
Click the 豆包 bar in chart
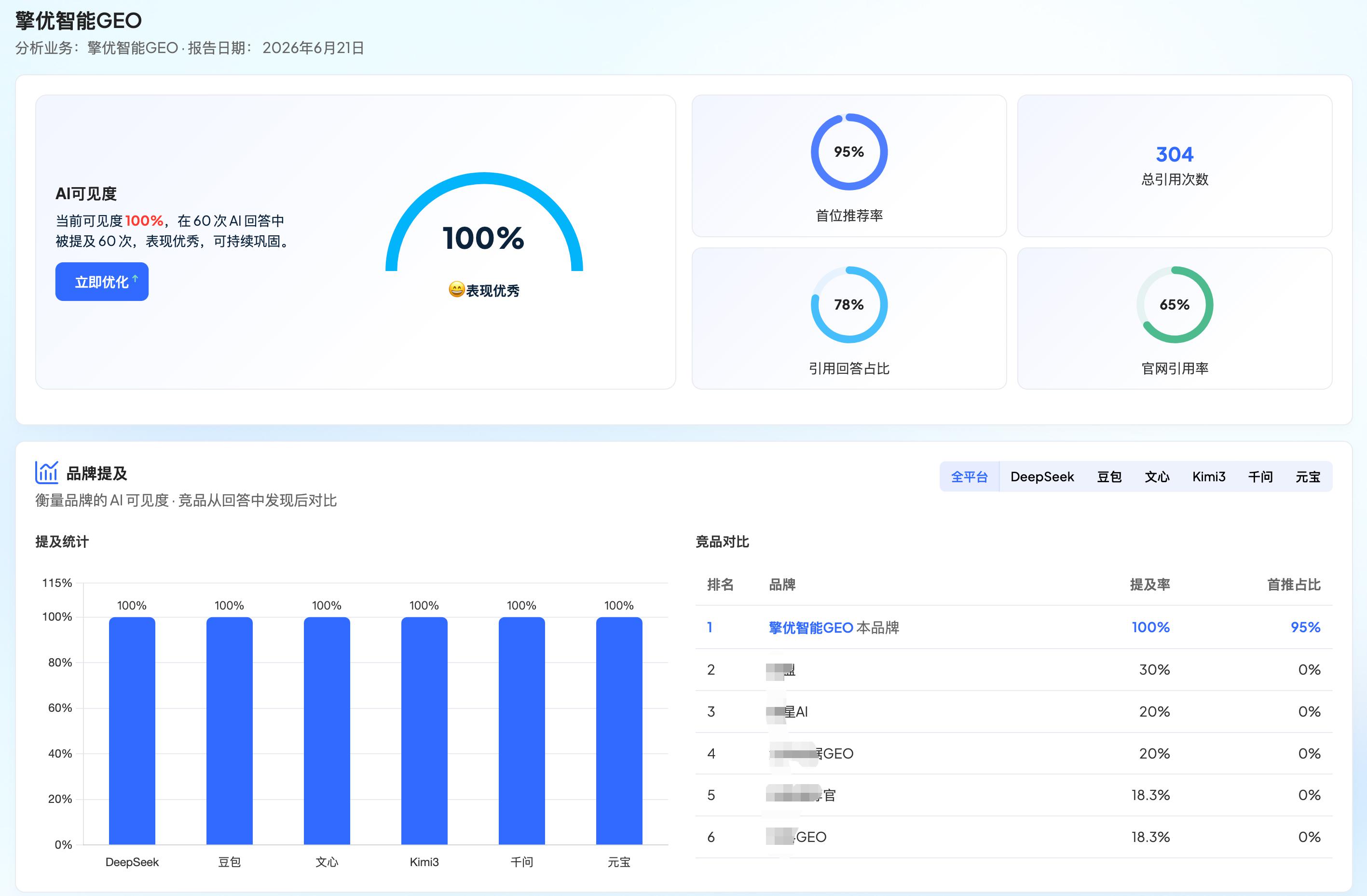coord(229,731)
